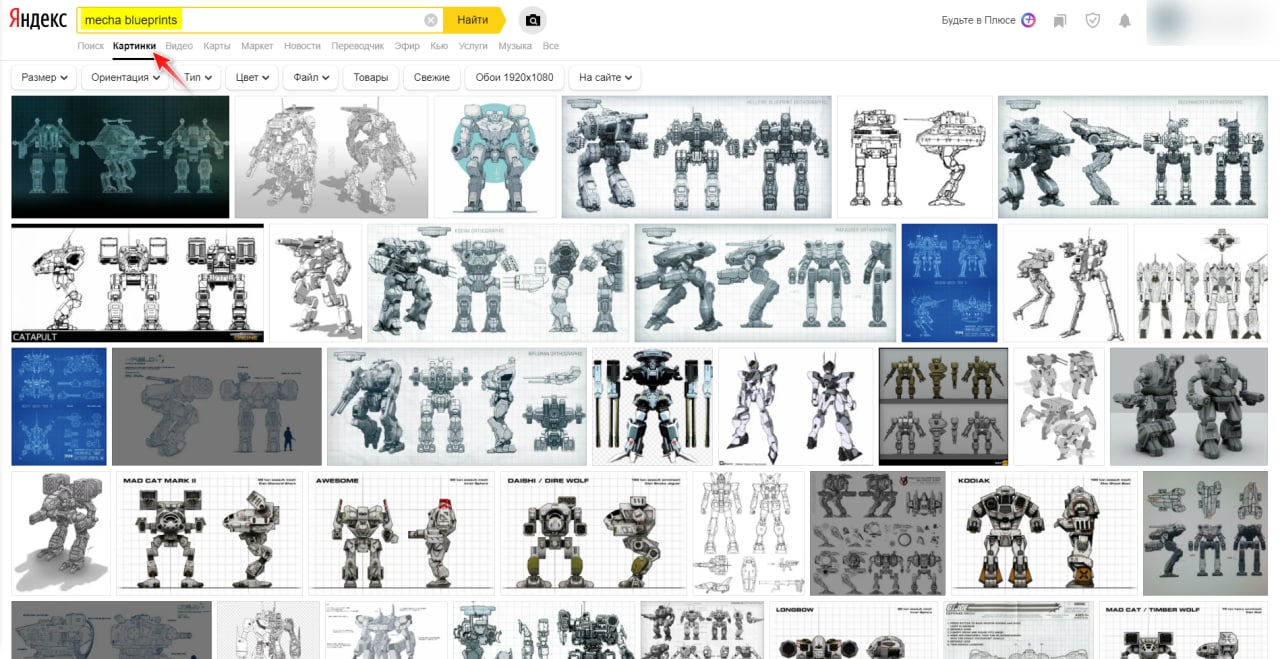Open the KODIAK mech thumbnail
The image size is (1280, 659).
(x=1044, y=532)
